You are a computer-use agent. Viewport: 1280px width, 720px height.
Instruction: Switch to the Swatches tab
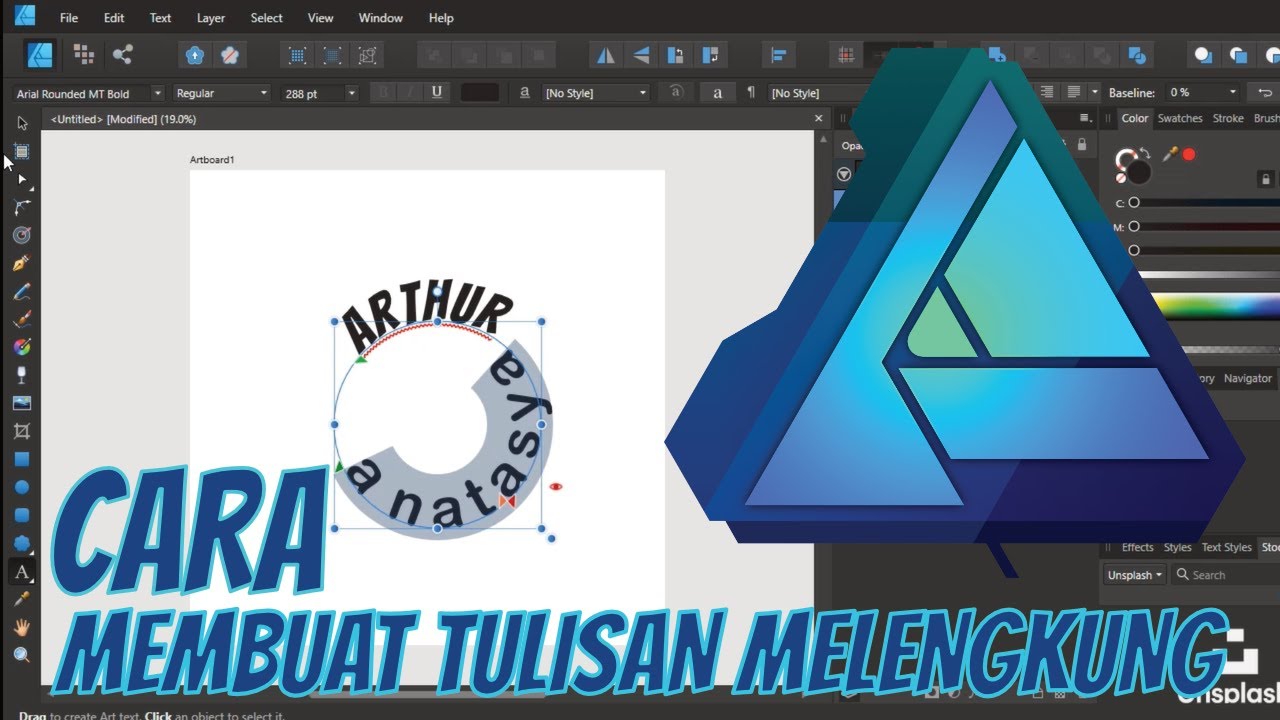click(1180, 118)
